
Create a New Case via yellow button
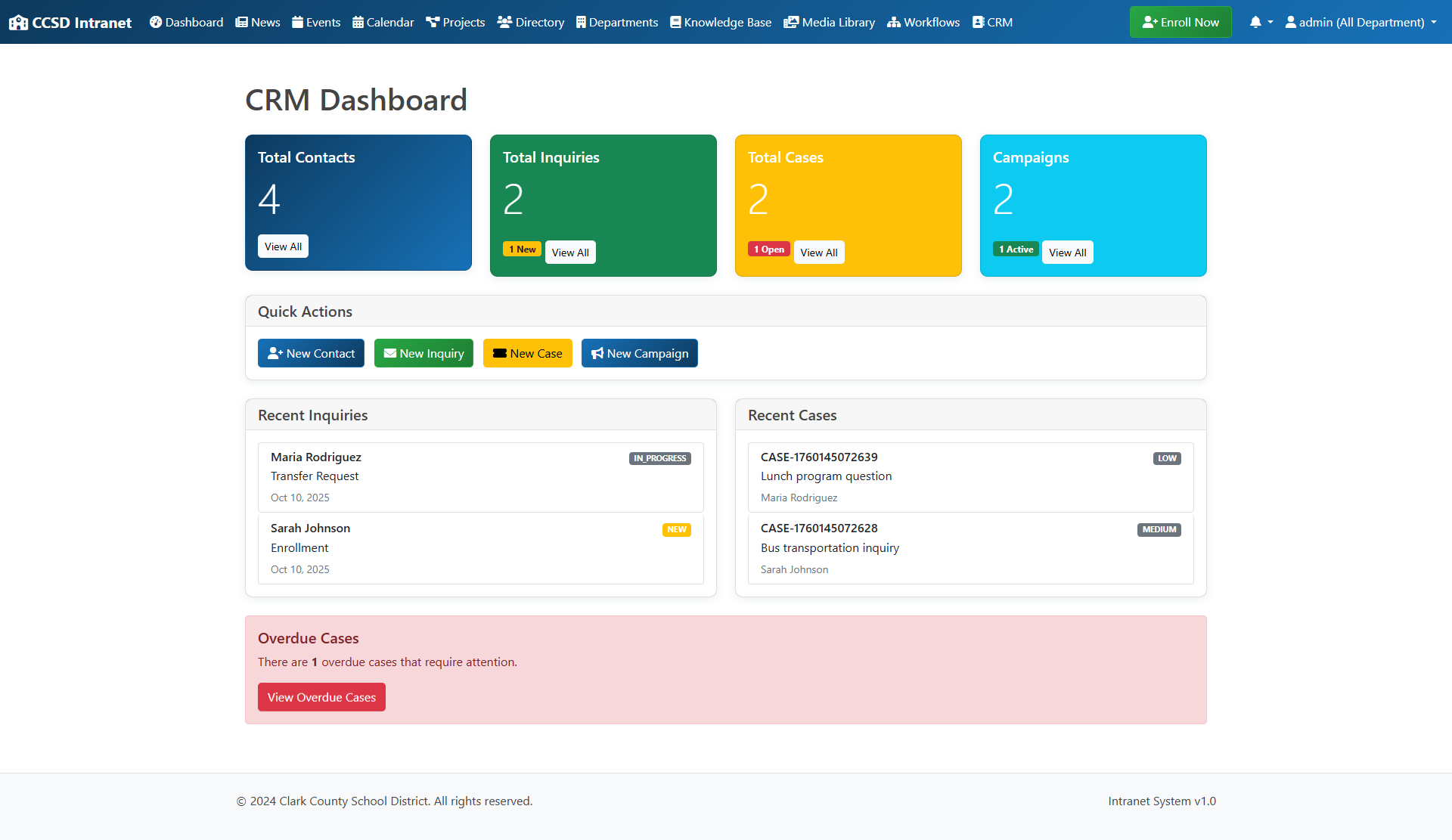tap(527, 353)
